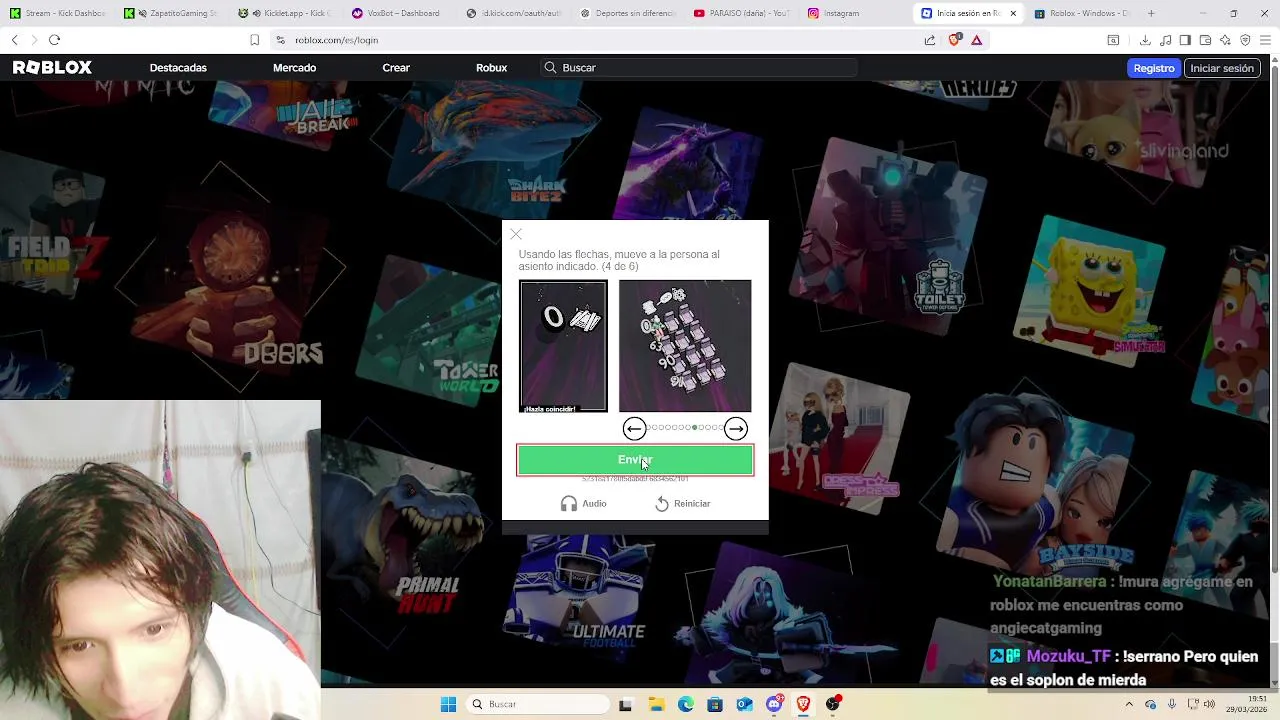Switch to VoxBot – Dashboard tab
This screenshot has height=720, width=1280.
tap(400, 13)
